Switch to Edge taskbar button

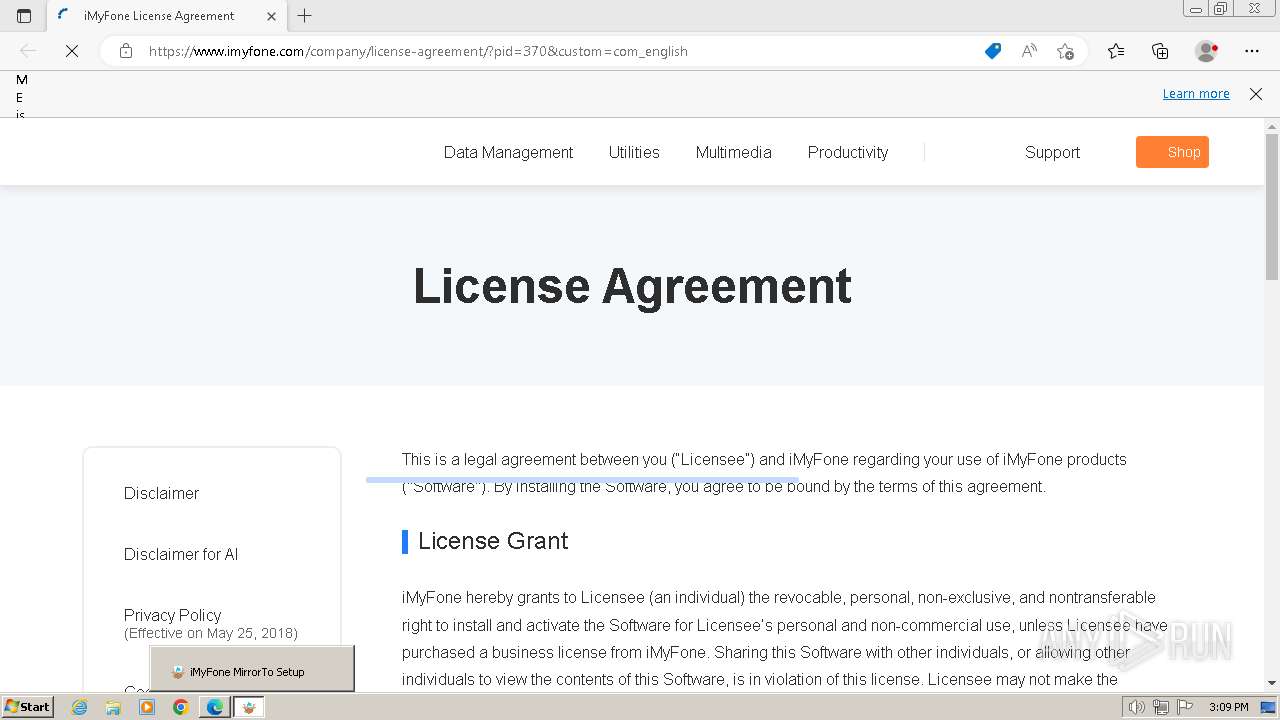click(x=215, y=707)
